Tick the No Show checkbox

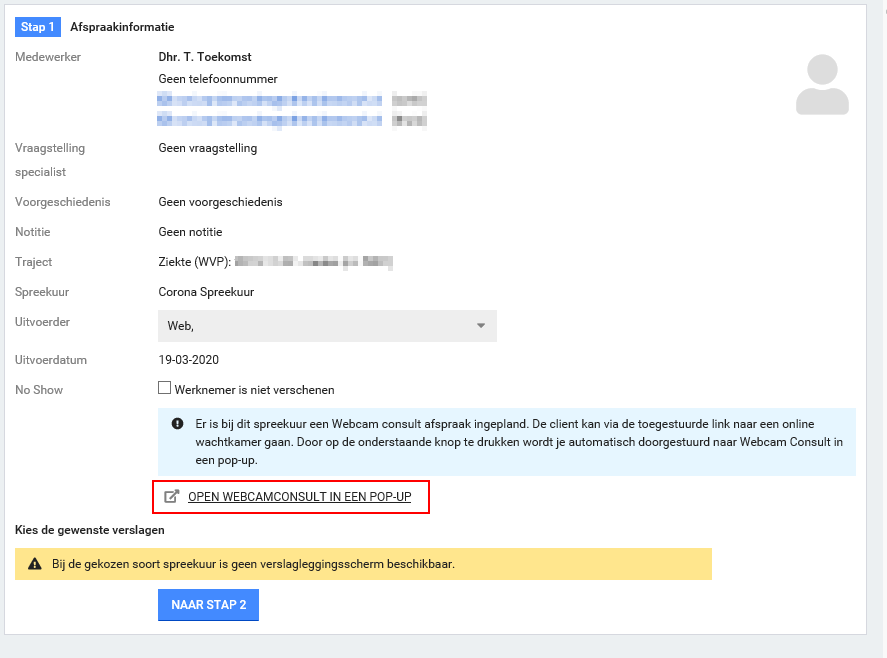165,389
